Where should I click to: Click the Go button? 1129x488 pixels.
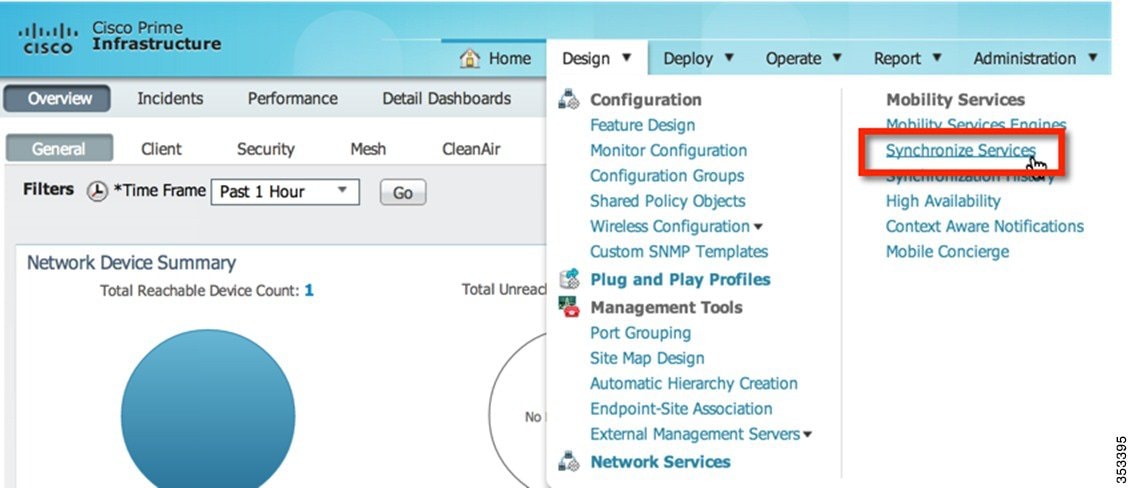pyautogui.click(x=402, y=192)
